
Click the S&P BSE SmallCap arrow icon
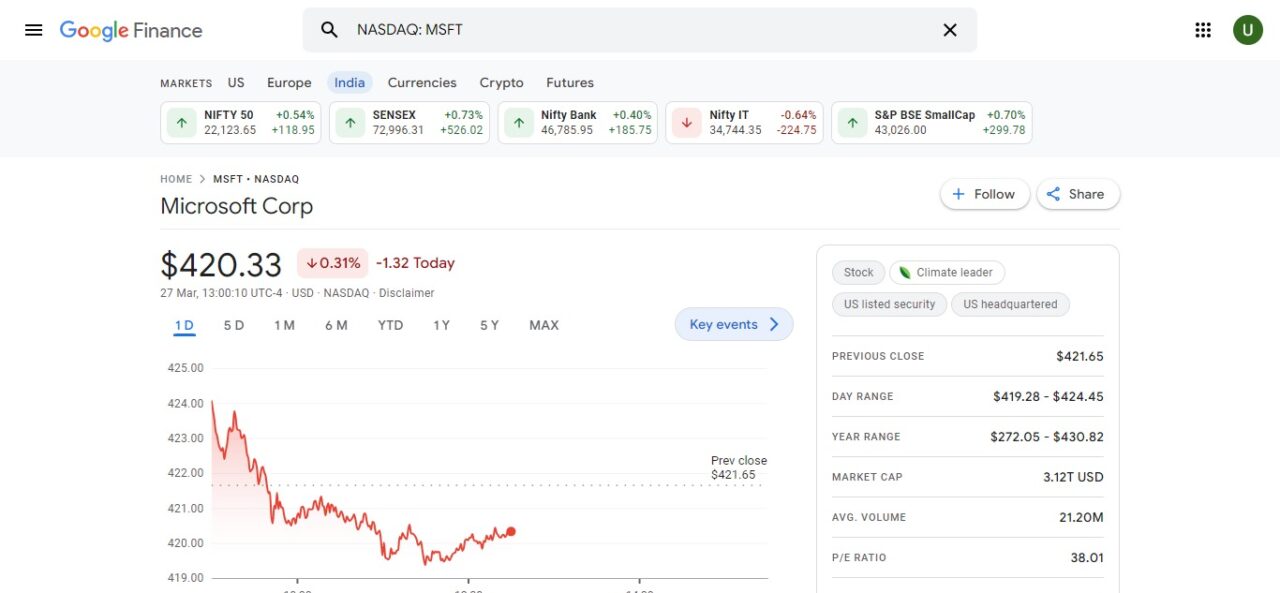pyautogui.click(x=852, y=123)
